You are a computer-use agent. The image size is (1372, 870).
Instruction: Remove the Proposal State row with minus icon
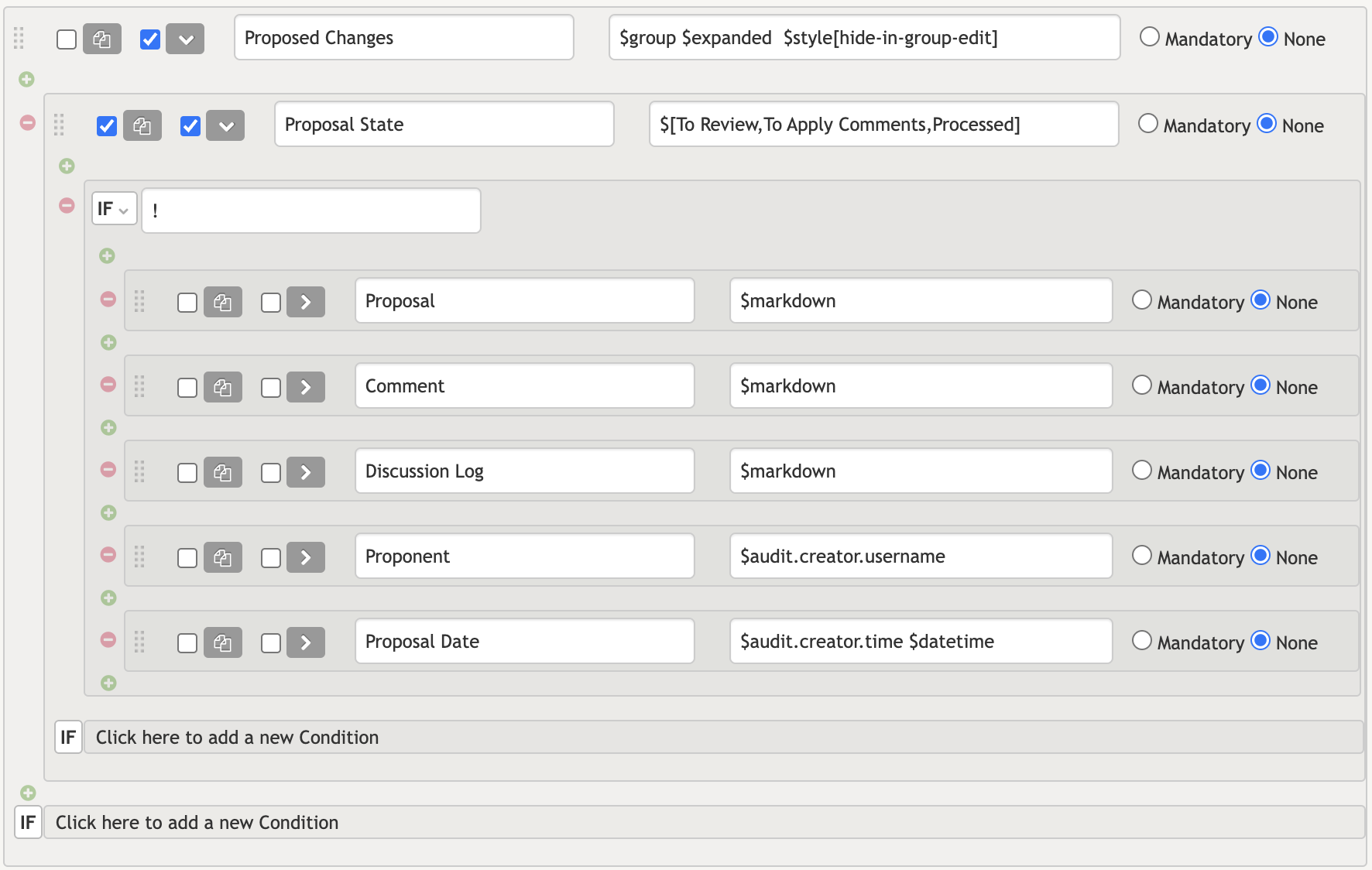[28, 122]
